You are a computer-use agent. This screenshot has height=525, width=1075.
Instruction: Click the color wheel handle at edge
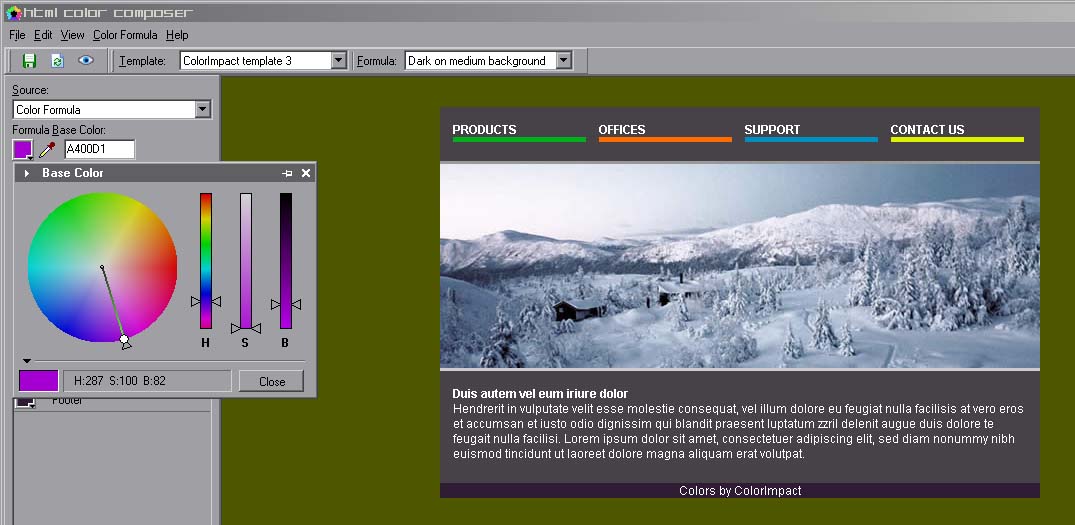coord(124,339)
